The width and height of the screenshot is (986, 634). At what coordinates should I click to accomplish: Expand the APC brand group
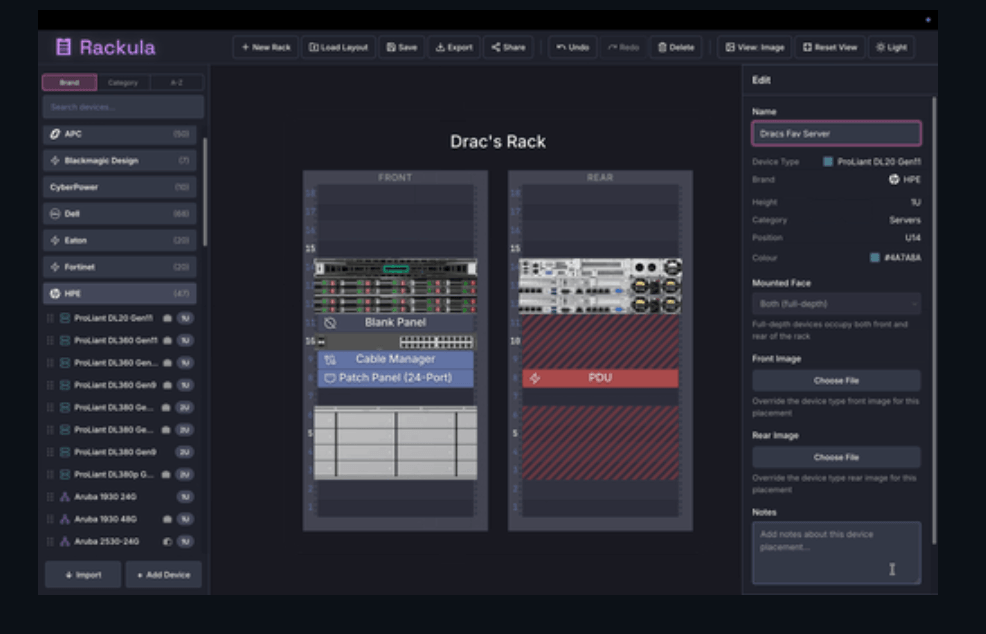[x=119, y=134]
